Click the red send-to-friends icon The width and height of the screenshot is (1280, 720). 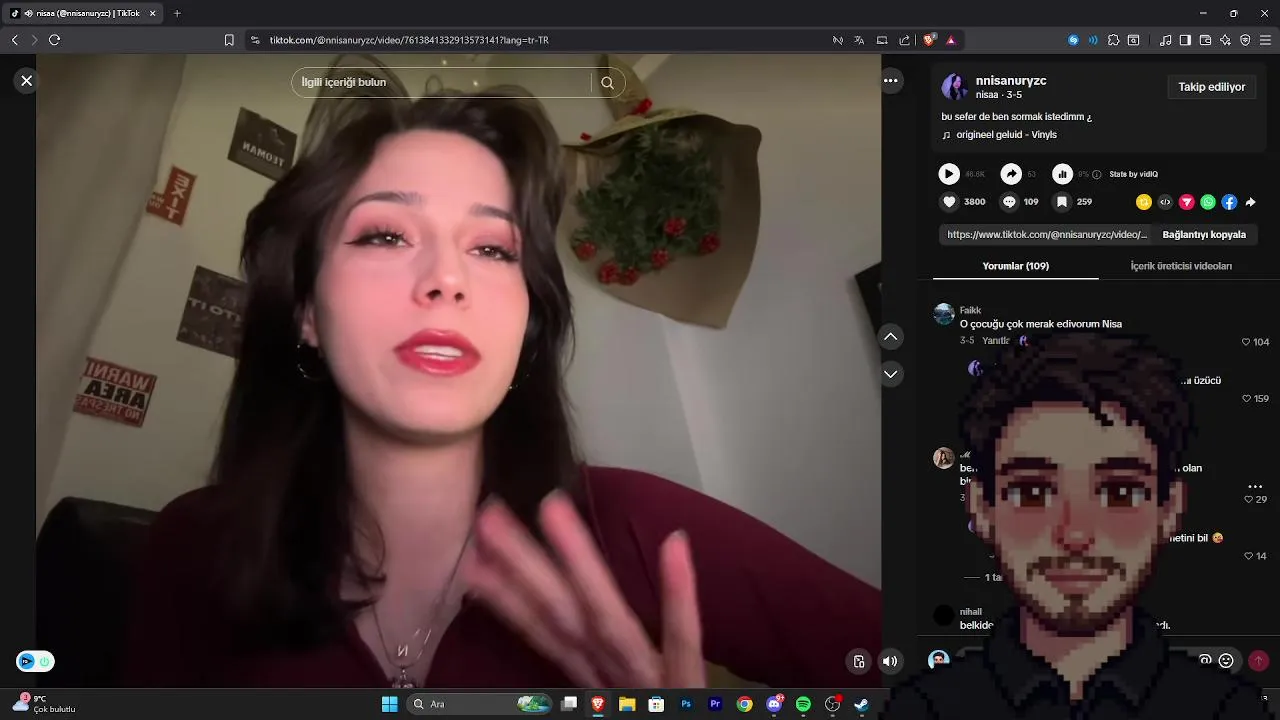(x=1187, y=202)
